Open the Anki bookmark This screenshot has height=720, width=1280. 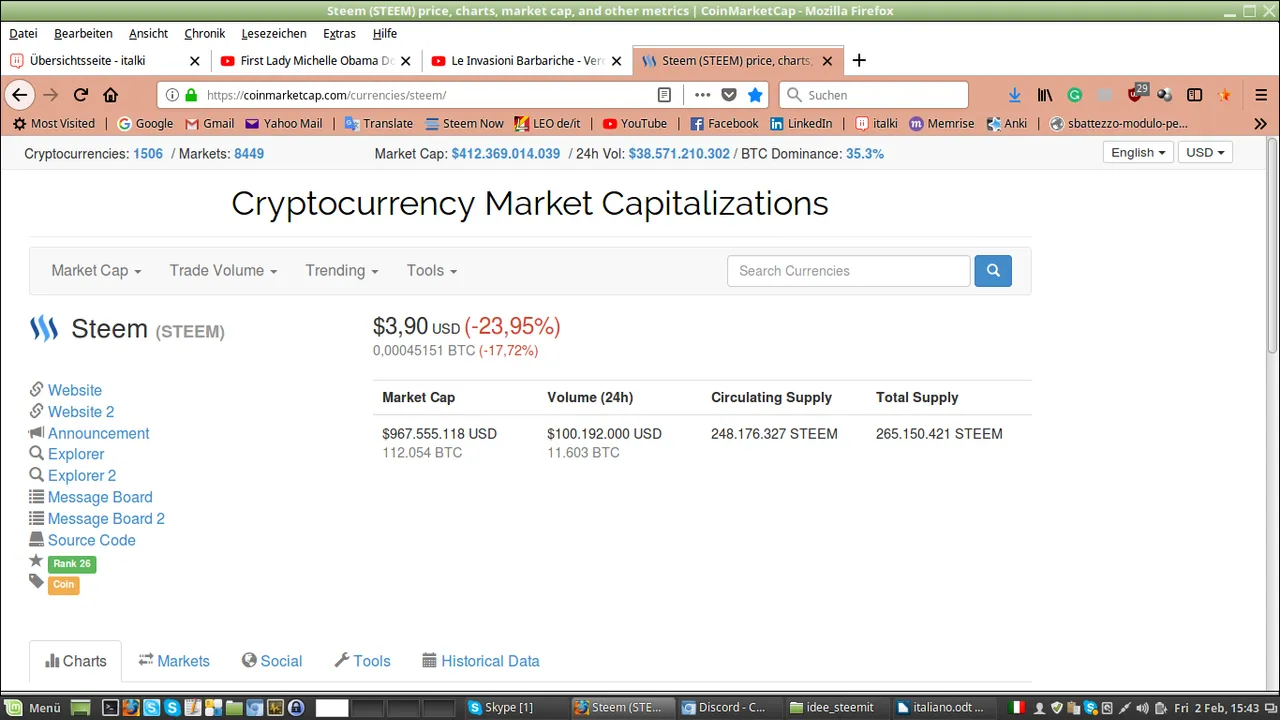pyautogui.click(x=1007, y=124)
